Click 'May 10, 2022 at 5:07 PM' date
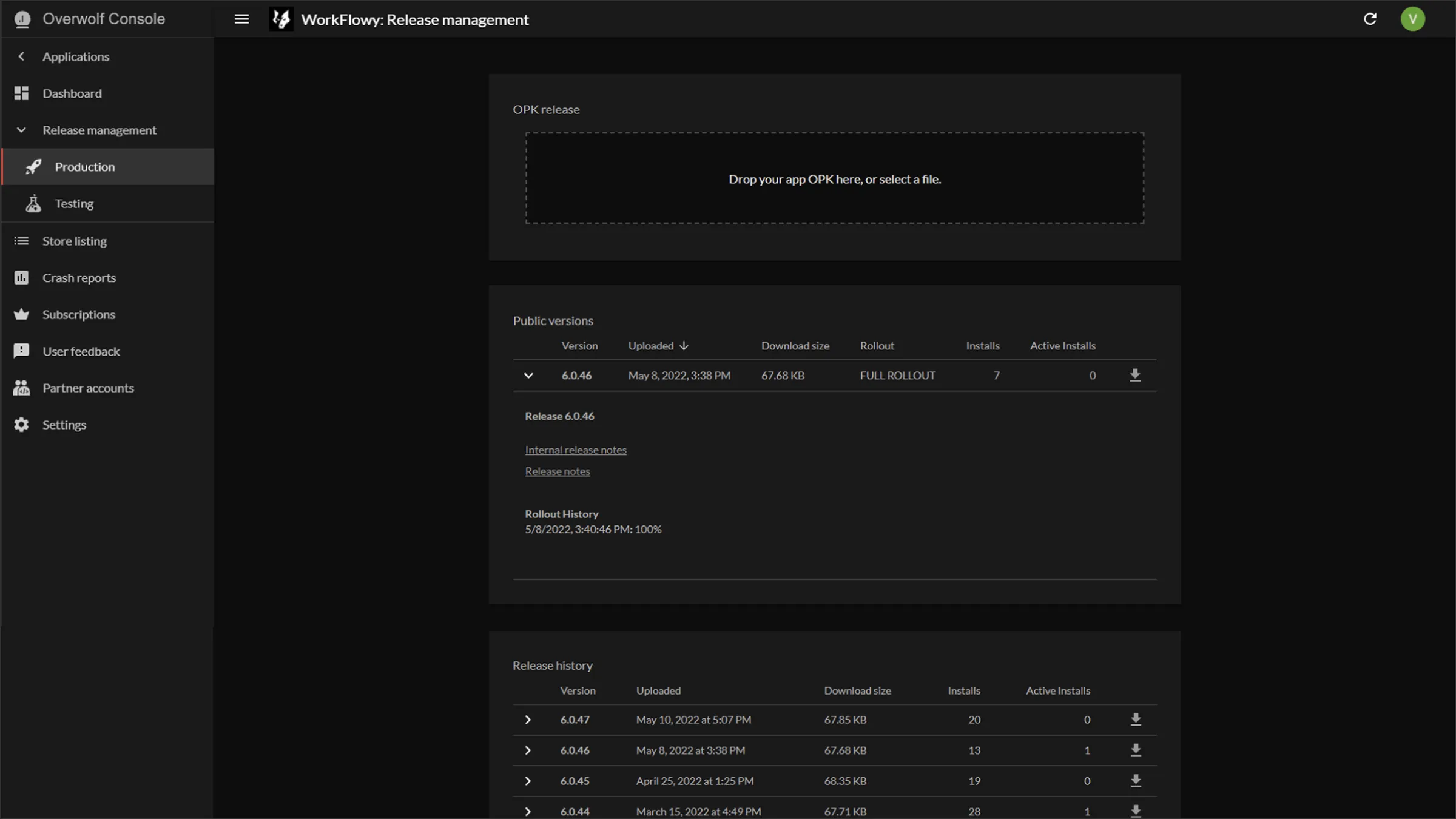The image size is (1456, 819). tap(693, 720)
